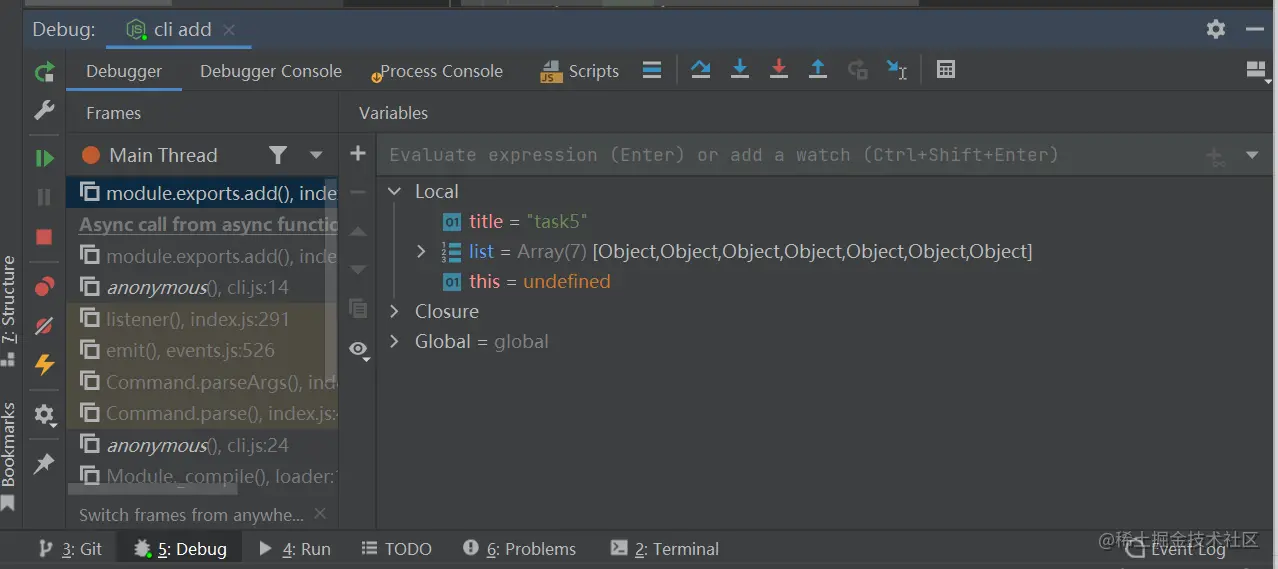The image size is (1278, 569).
Task: Toggle mute breakpoints
Action: click(44, 326)
